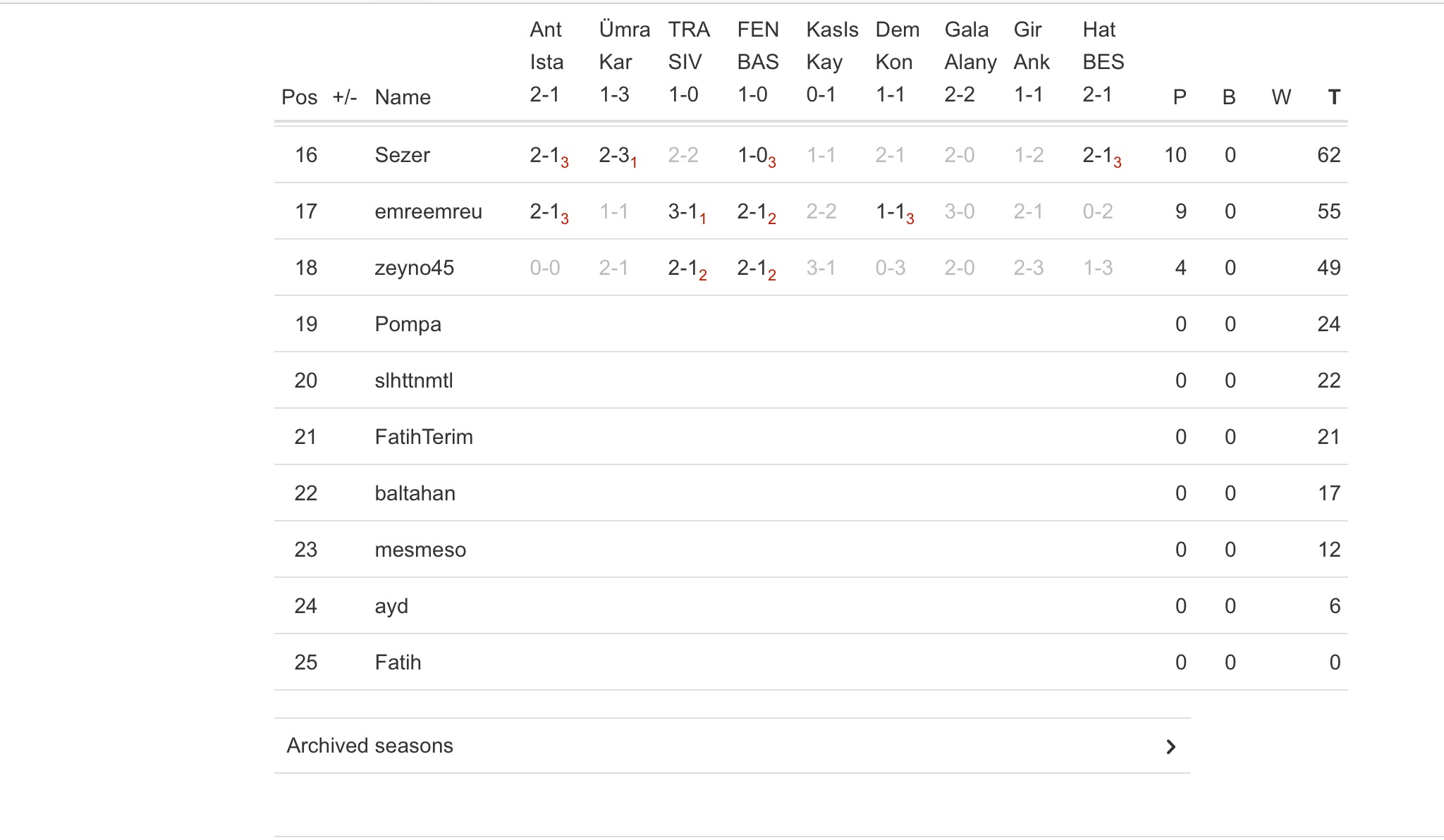Screen dimensions: 1444x840
Task: Click the Pompa row name
Action: (x=408, y=324)
